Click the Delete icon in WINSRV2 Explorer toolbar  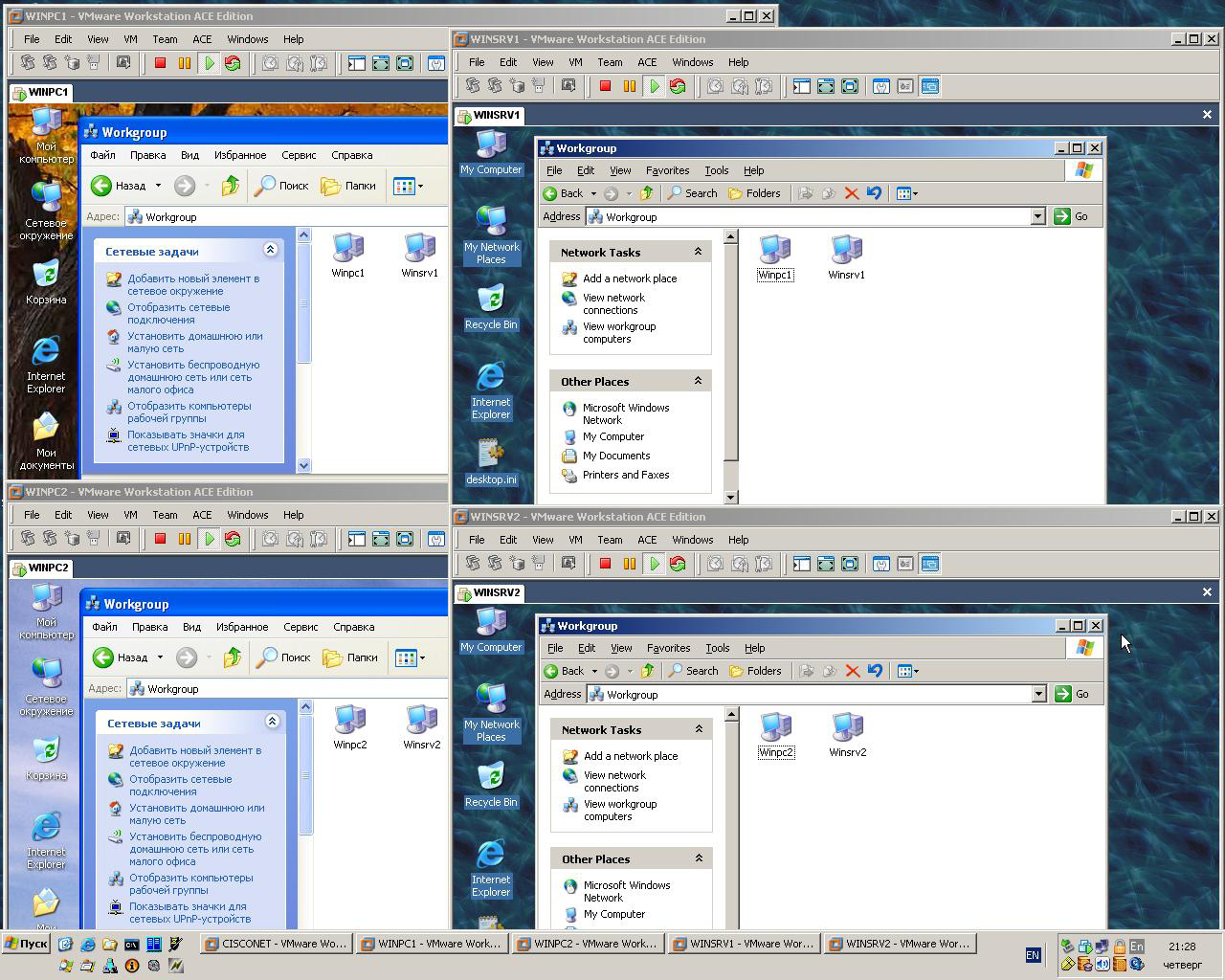(x=852, y=671)
